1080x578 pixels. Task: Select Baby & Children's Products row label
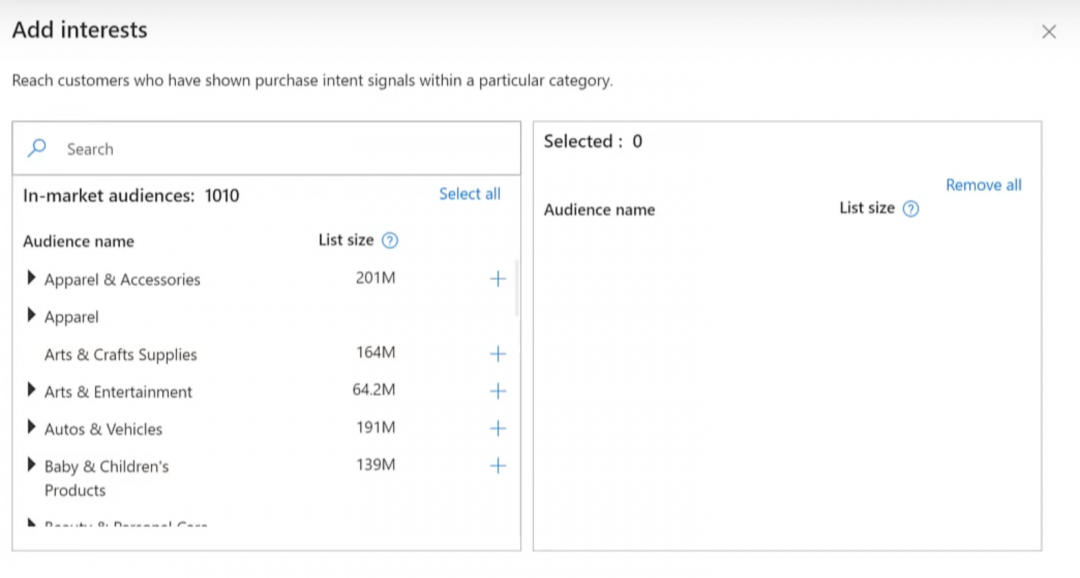coord(106,478)
